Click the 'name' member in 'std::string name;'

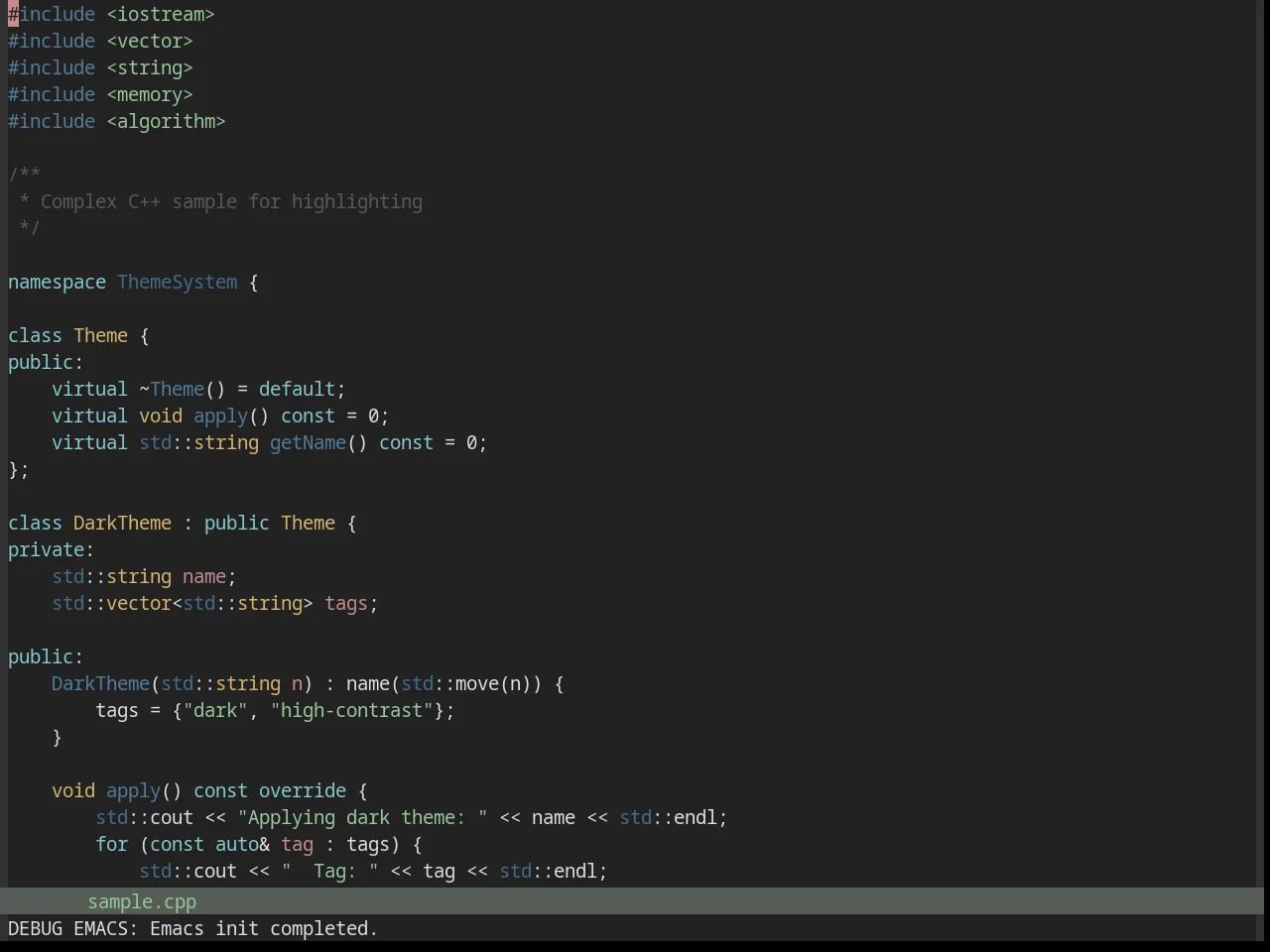pyautogui.click(x=204, y=576)
